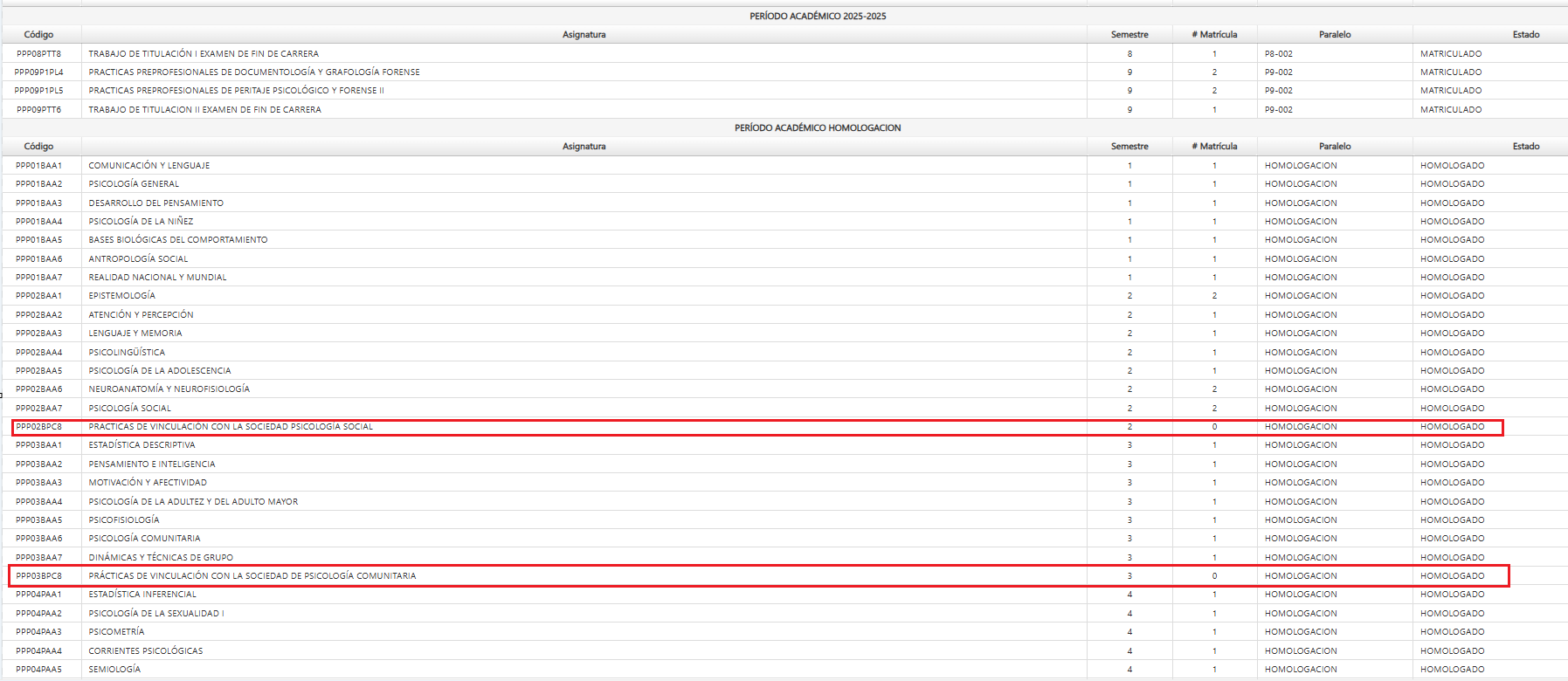This screenshot has height=681, width=1568.
Task: Select the row for Documentología y Grafología Forense
Action: click(254, 72)
